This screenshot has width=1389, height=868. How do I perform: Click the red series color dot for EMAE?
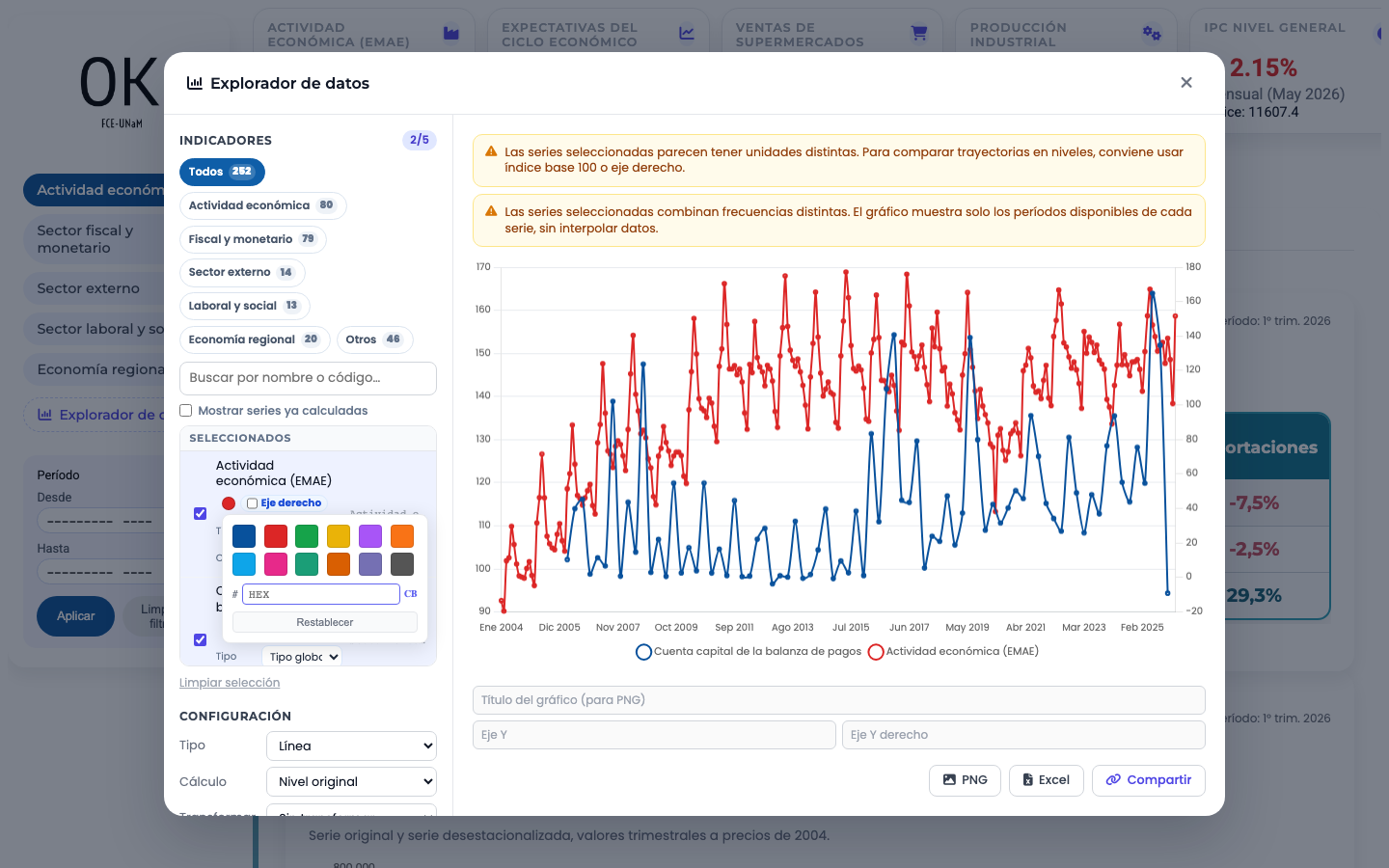229,503
